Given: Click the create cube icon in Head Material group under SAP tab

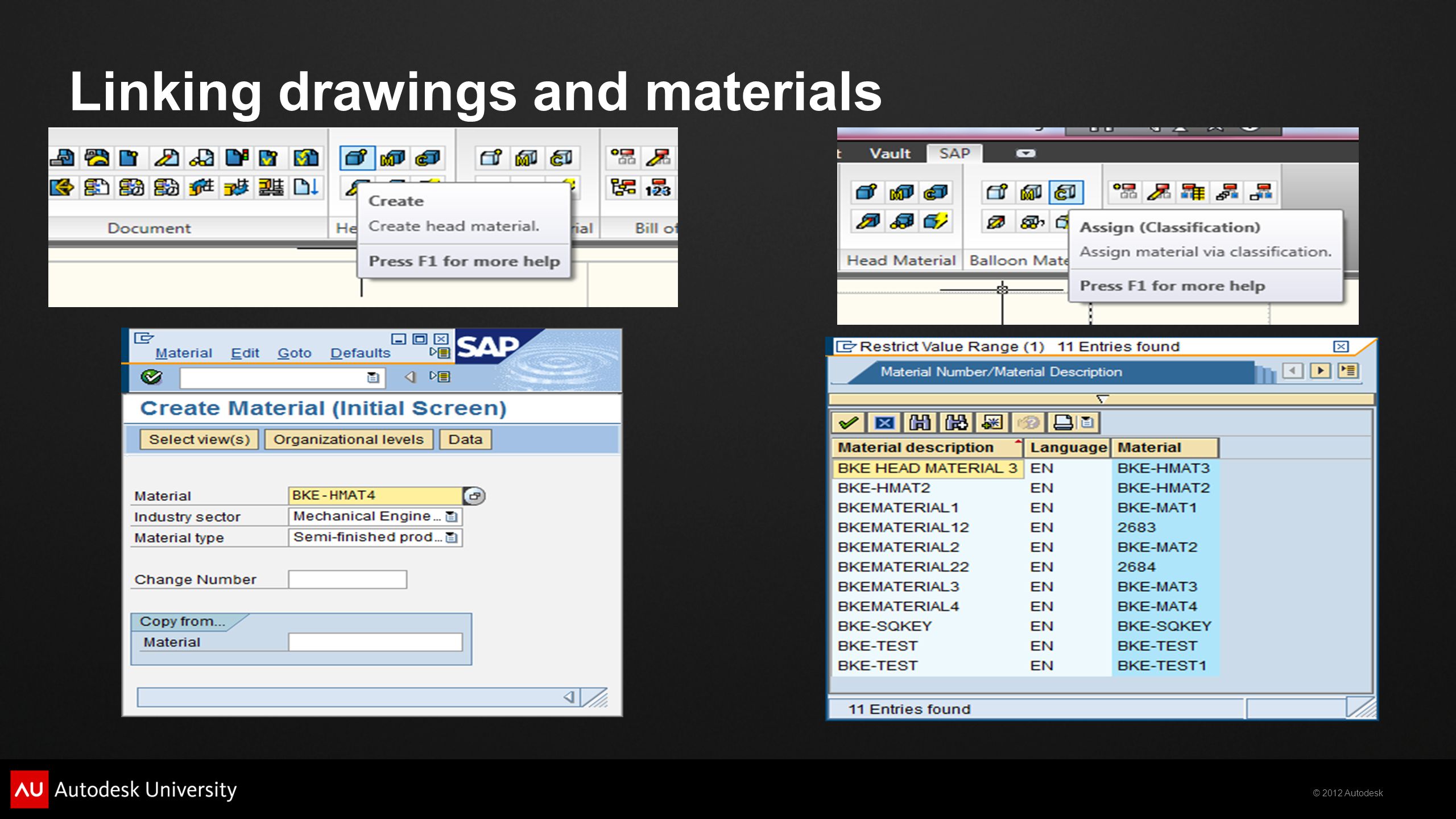Looking at the screenshot, I should pos(866,192).
